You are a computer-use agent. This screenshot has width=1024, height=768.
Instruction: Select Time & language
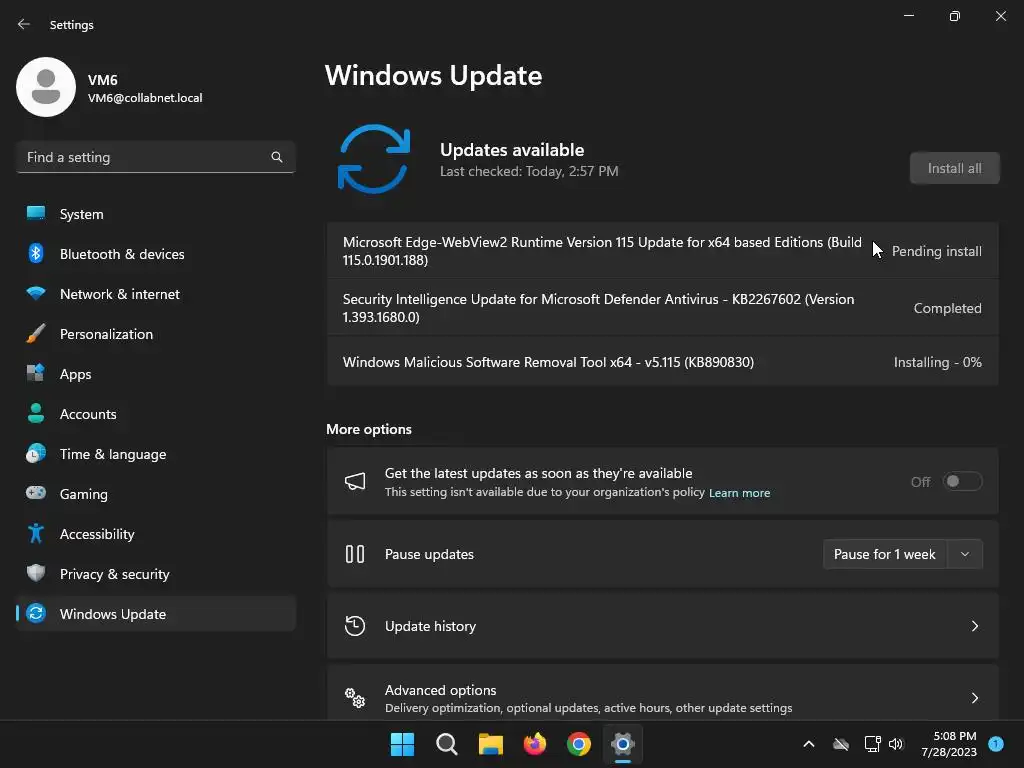[155, 453]
